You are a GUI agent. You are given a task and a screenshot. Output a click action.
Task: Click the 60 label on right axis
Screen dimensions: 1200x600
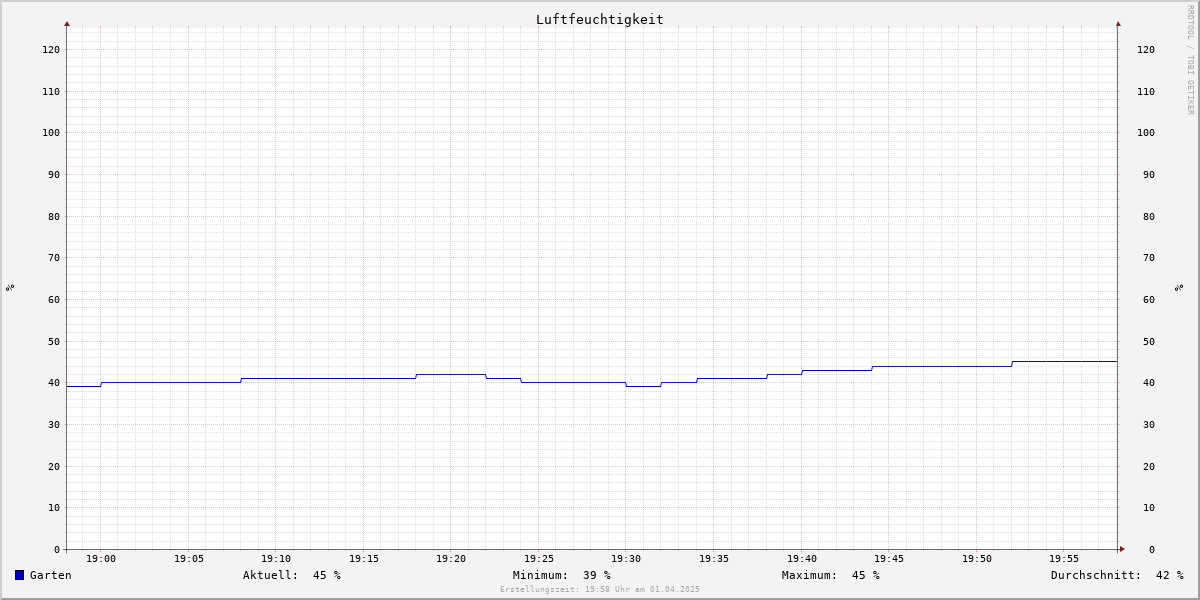click(x=1149, y=299)
